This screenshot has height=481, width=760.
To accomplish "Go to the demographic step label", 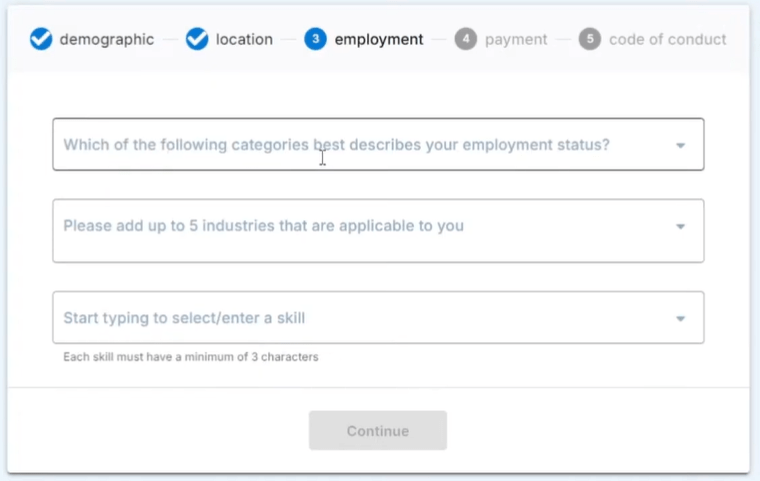I will coord(107,40).
